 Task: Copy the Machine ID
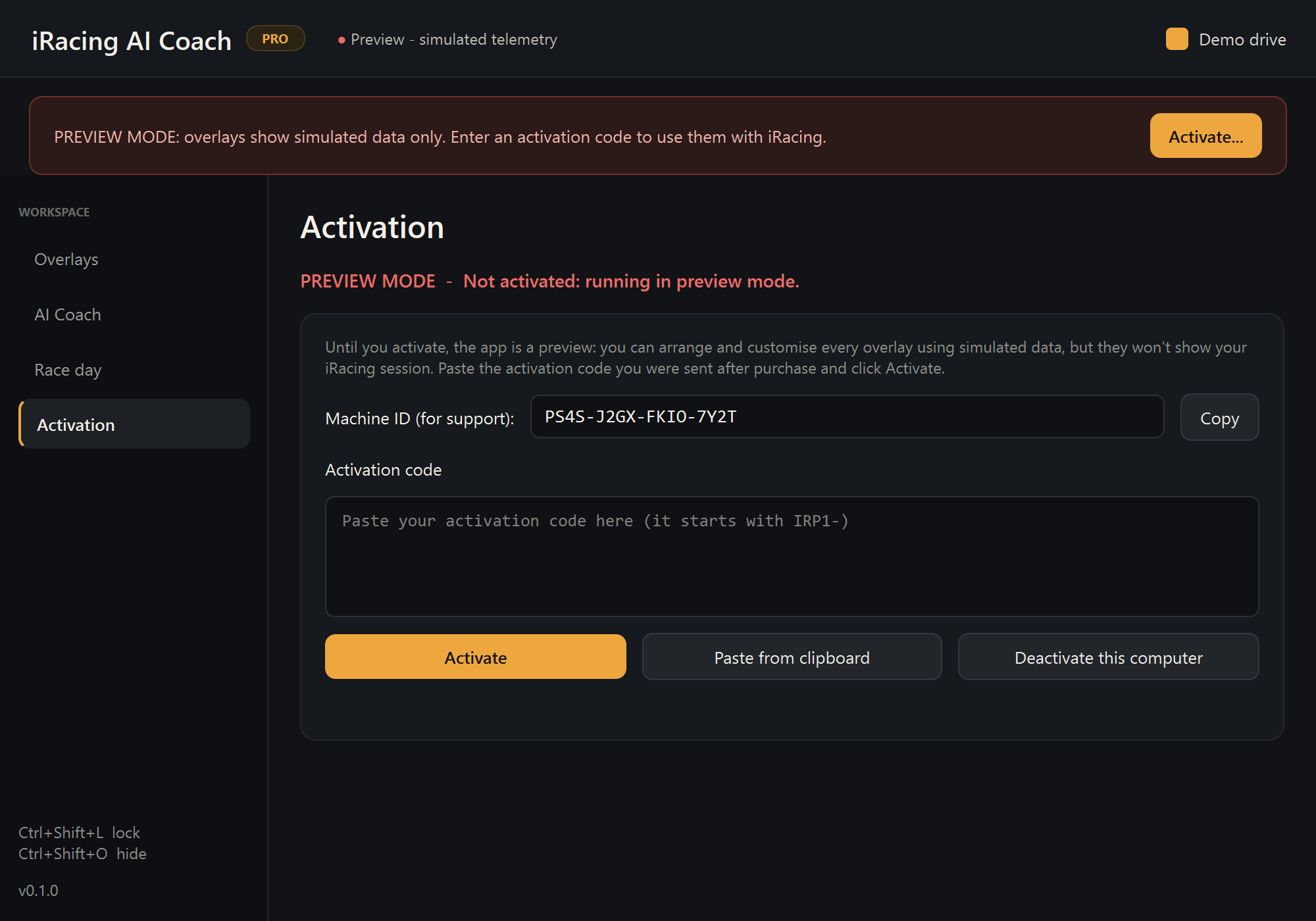(x=1219, y=418)
